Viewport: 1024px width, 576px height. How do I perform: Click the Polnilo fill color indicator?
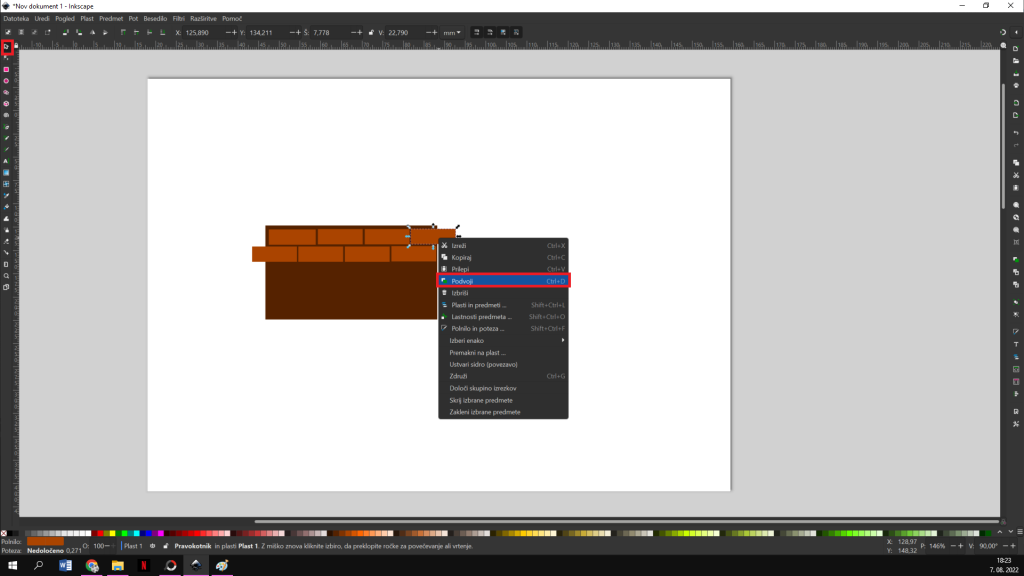pyautogui.click(x=45, y=541)
